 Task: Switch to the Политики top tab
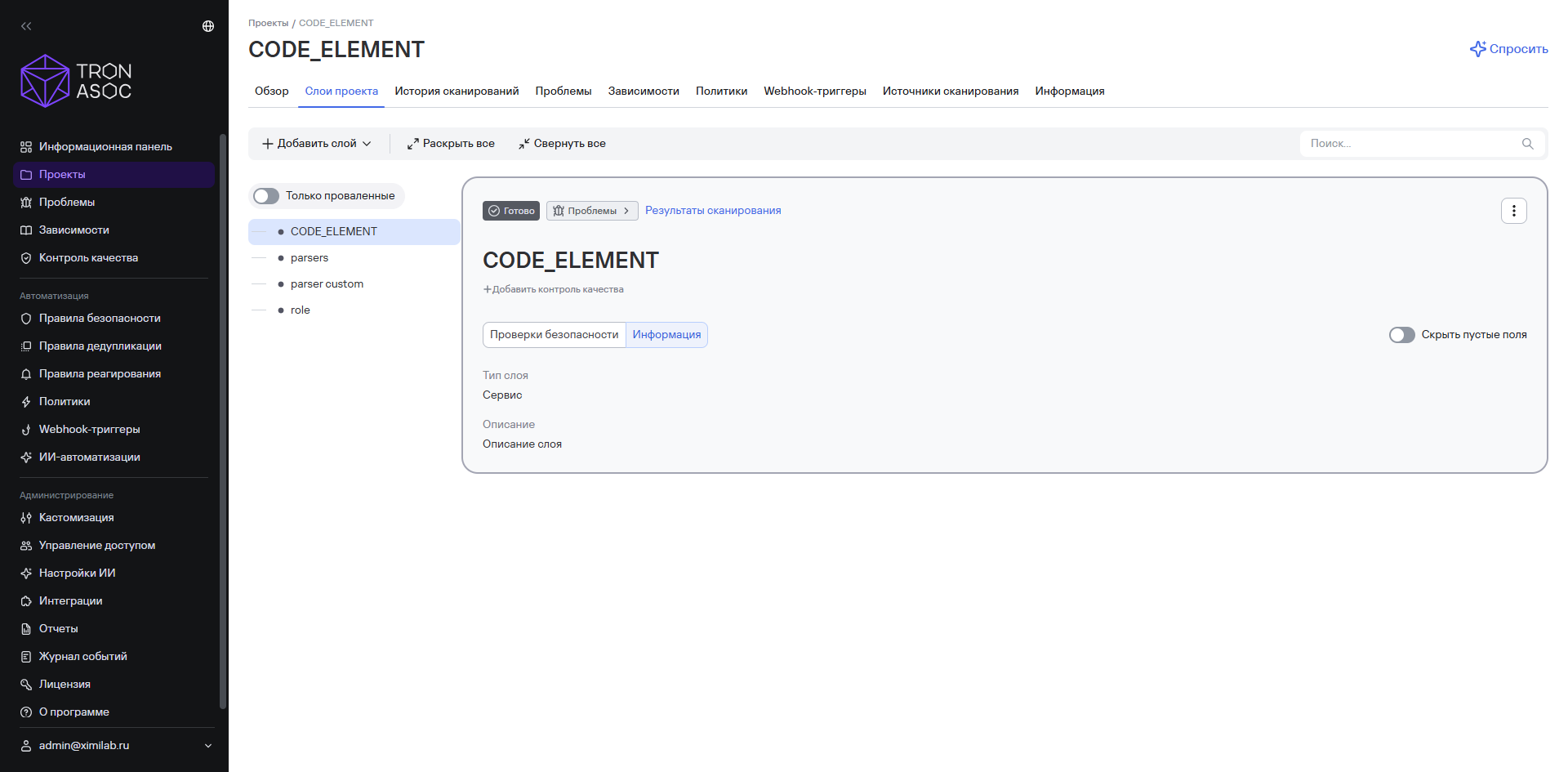click(722, 91)
